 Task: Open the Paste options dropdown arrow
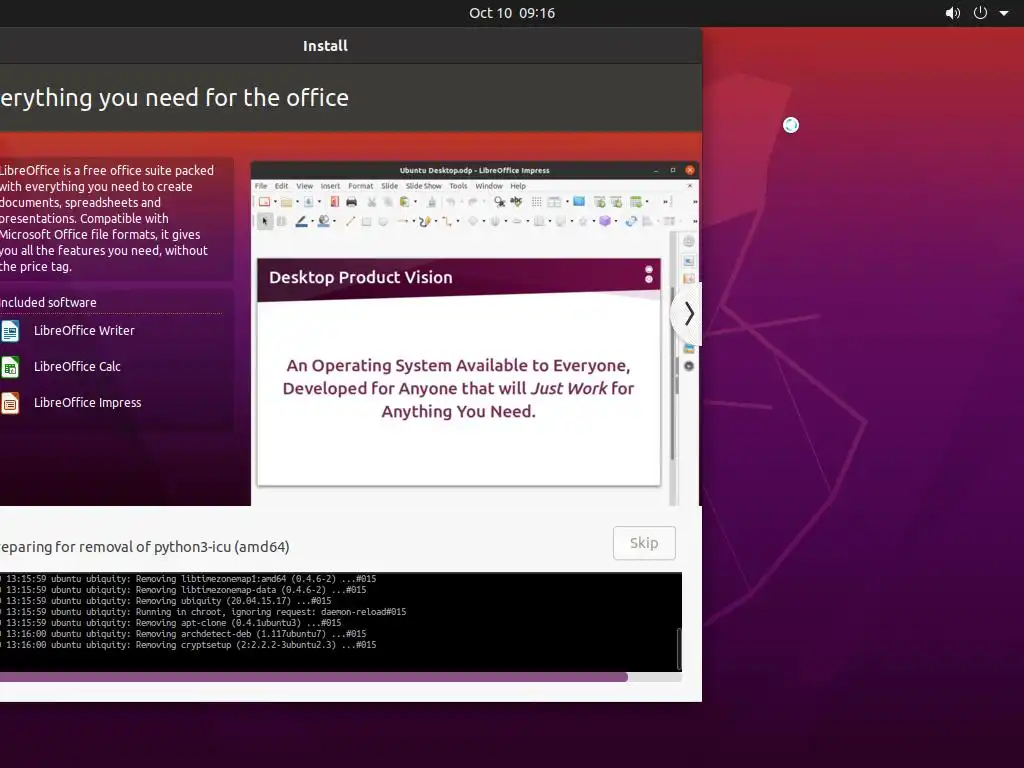pyautogui.click(x=415, y=202)
